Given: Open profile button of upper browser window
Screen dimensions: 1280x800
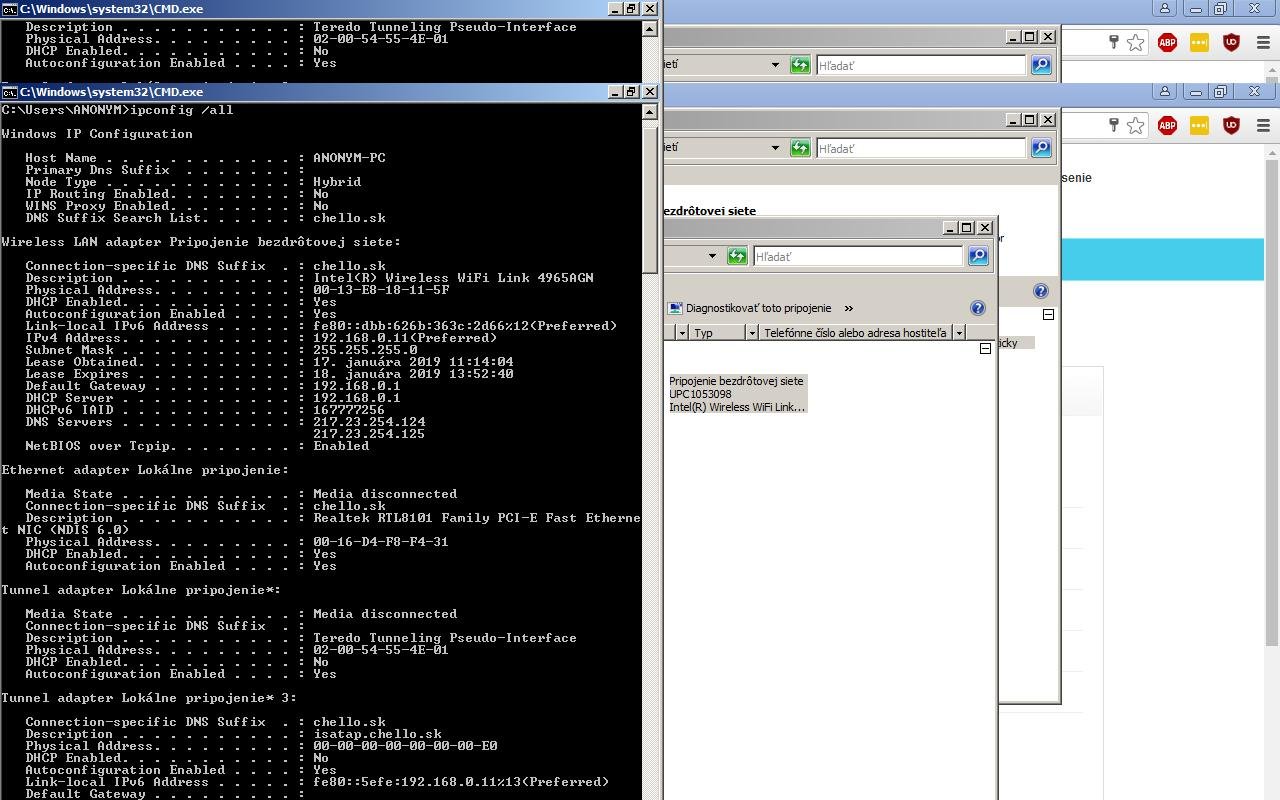Looking at the screenshot, I should pyautogui.click(x=1165, y=9).
